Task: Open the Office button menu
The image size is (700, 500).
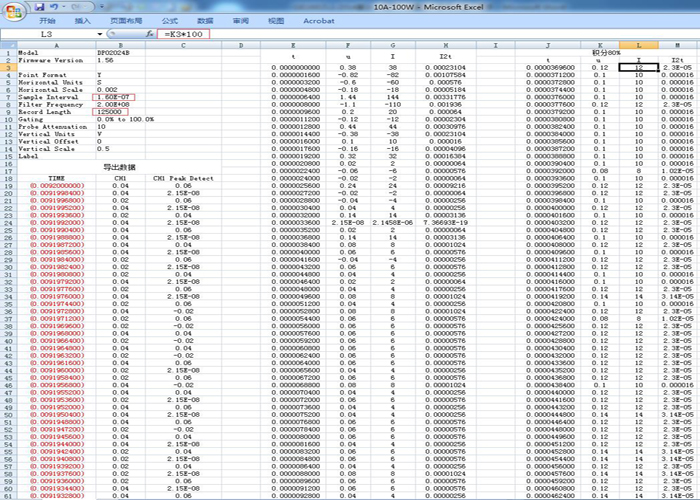Action: click(x=14, y=12)
